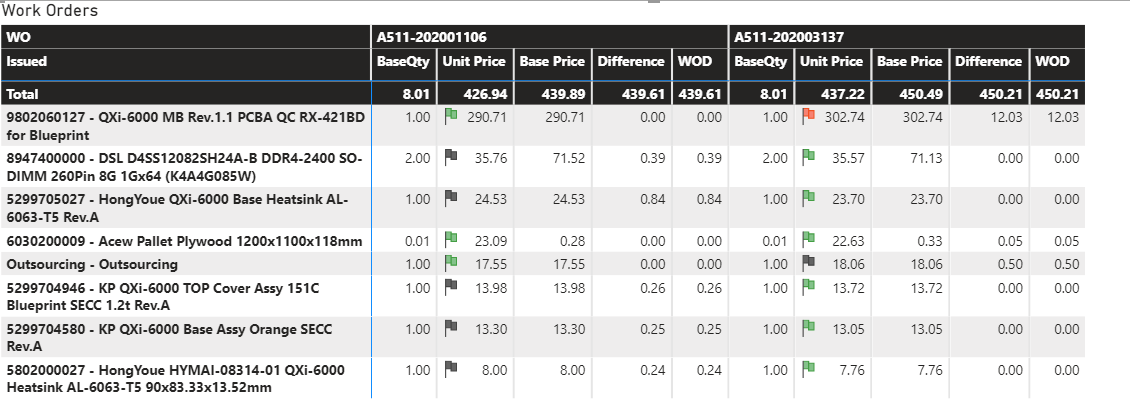
Task: Click green flag beside 23.09 unit price
Action: pos(451,238)
